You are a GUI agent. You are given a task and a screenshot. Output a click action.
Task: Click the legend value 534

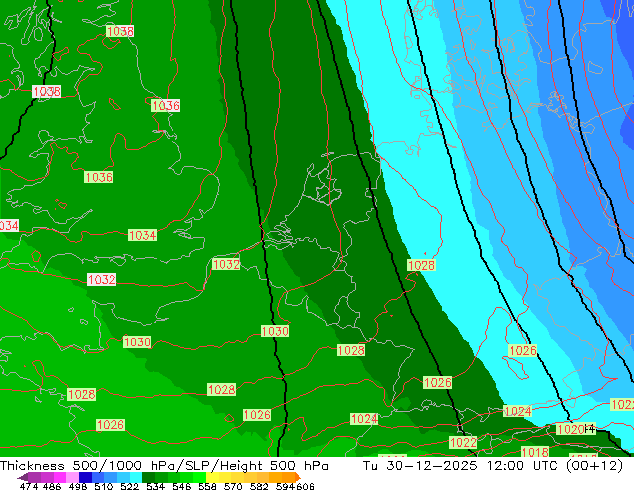[155, 486]
